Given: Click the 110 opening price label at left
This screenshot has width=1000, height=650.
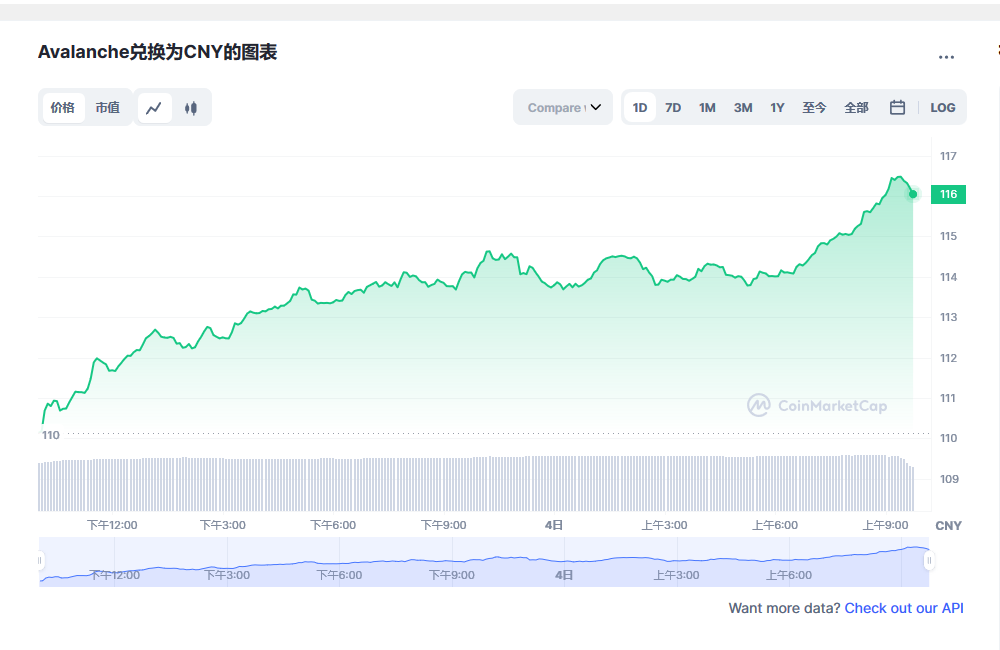Looking at the screenshot, I should 50,435.
